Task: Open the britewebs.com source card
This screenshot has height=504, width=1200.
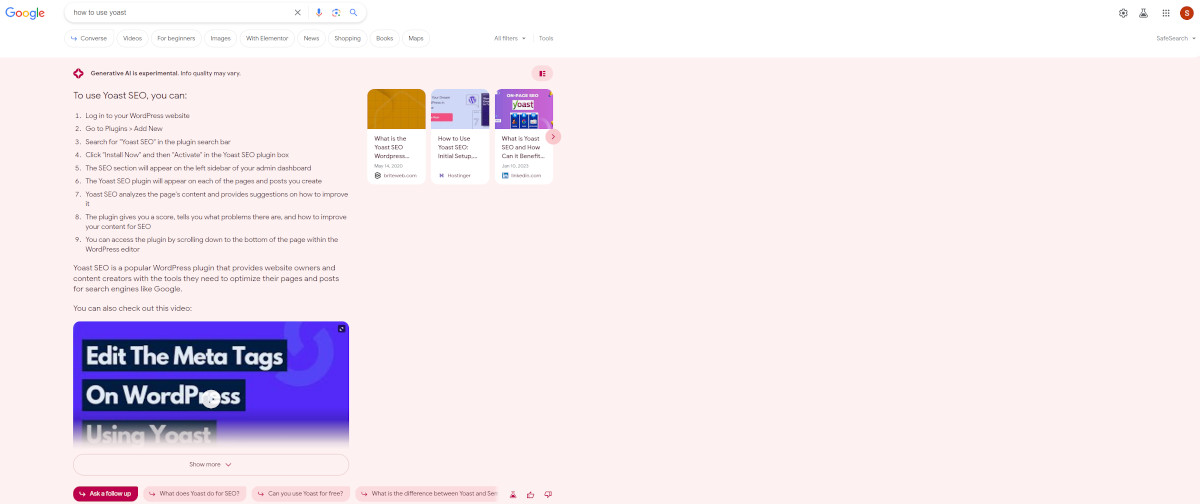Action: [x=397, y=136]
